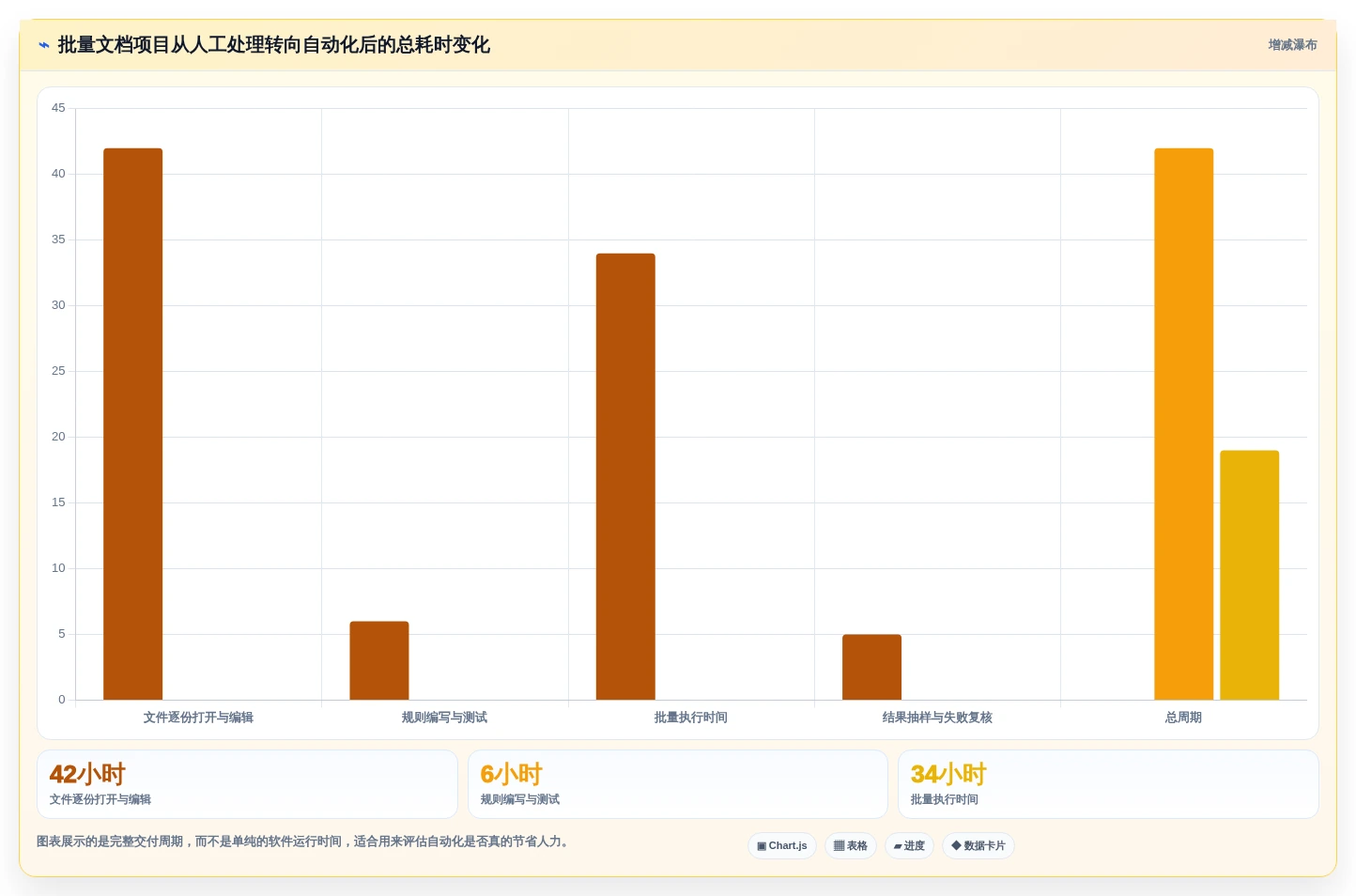Viewport: 1356px width, 896px height.
Task: Click the lightning icon beside the chart title
Action: [x=43, y=45]
